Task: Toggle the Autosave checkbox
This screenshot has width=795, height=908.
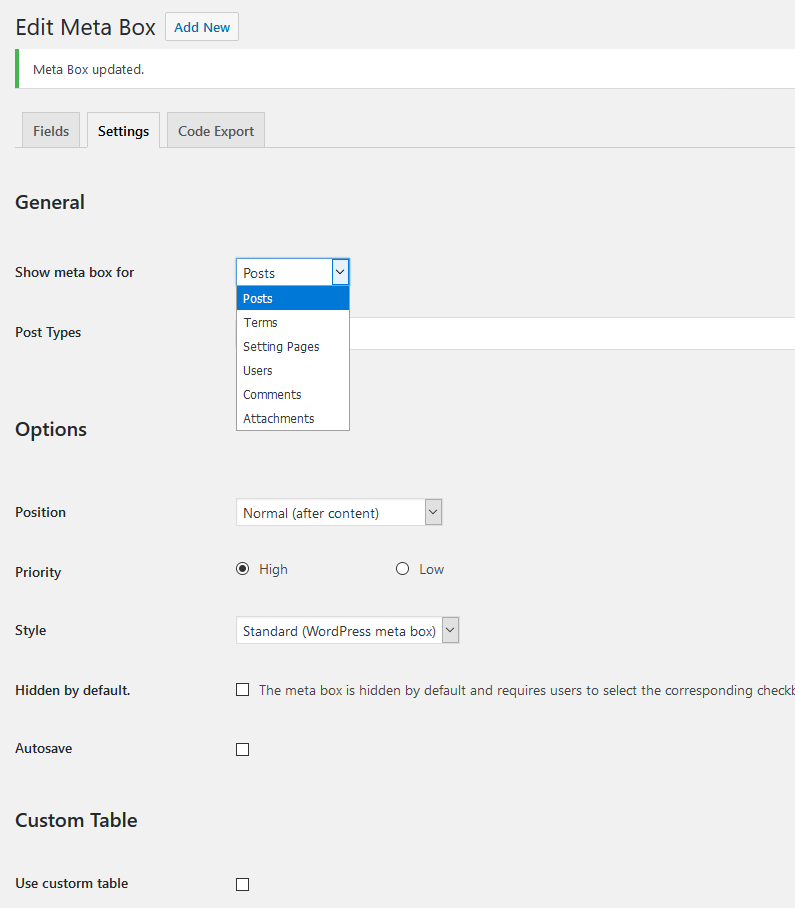Action: [242, 749]
